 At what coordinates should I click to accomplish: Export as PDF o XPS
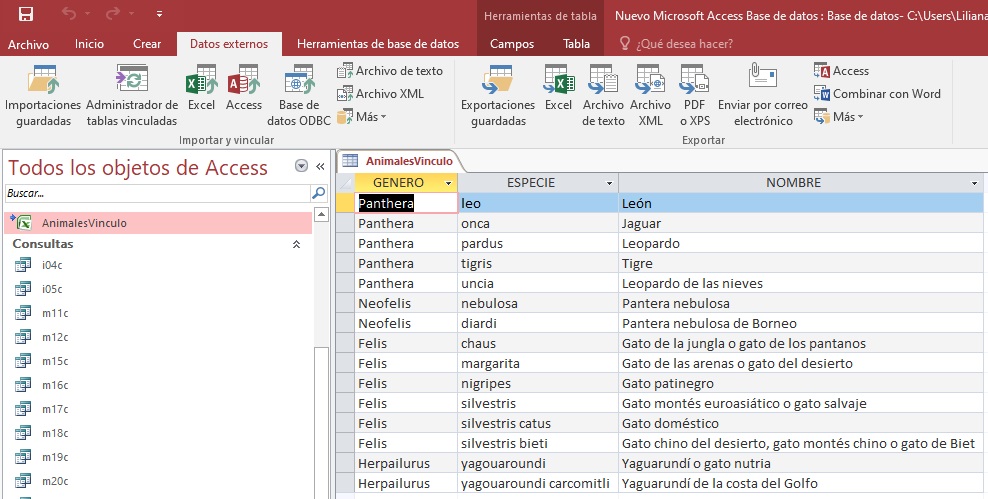tap(694, 96)
